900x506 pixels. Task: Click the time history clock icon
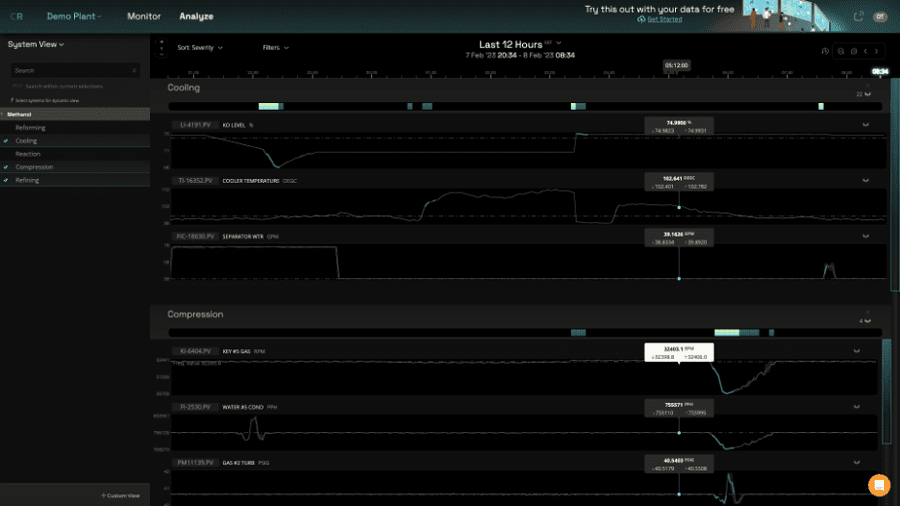(x=825, y=51)
